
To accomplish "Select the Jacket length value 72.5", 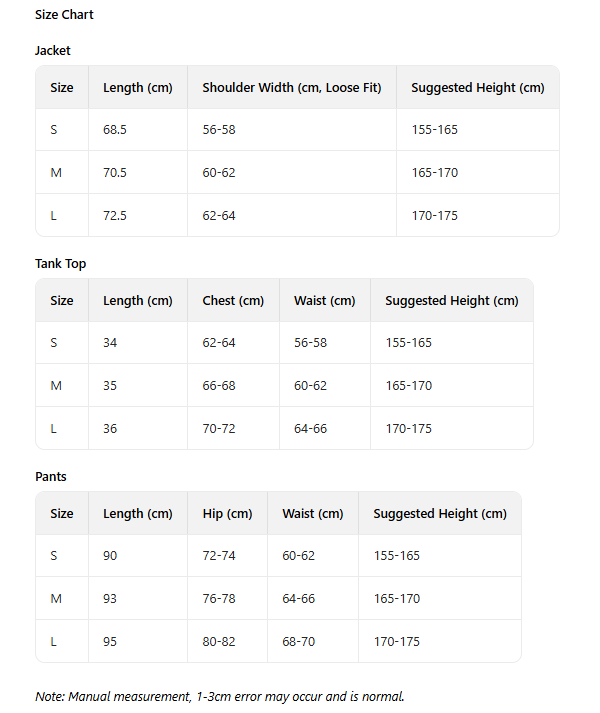I will [115, 216].
